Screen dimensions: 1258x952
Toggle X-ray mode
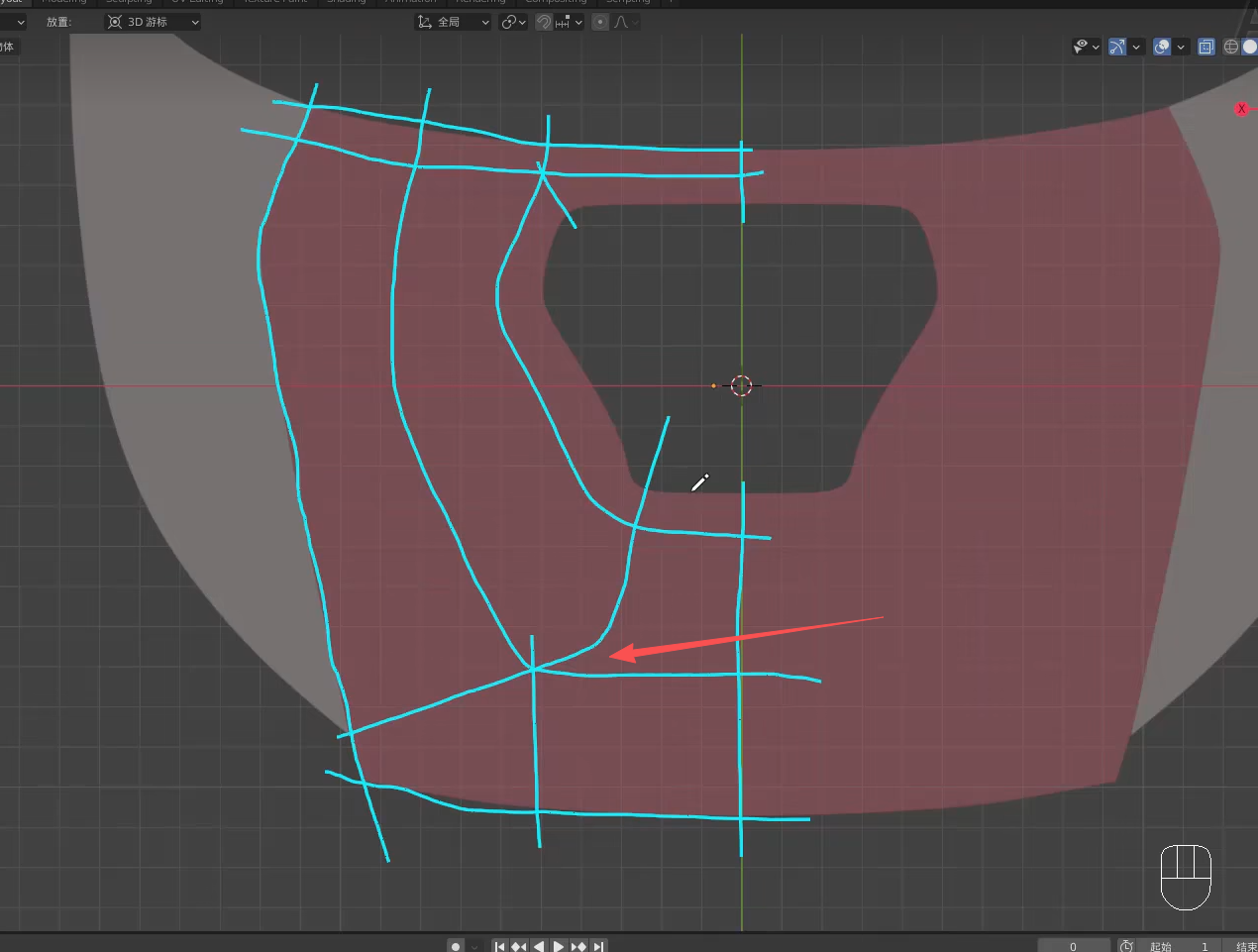(x=1206, y=47)
